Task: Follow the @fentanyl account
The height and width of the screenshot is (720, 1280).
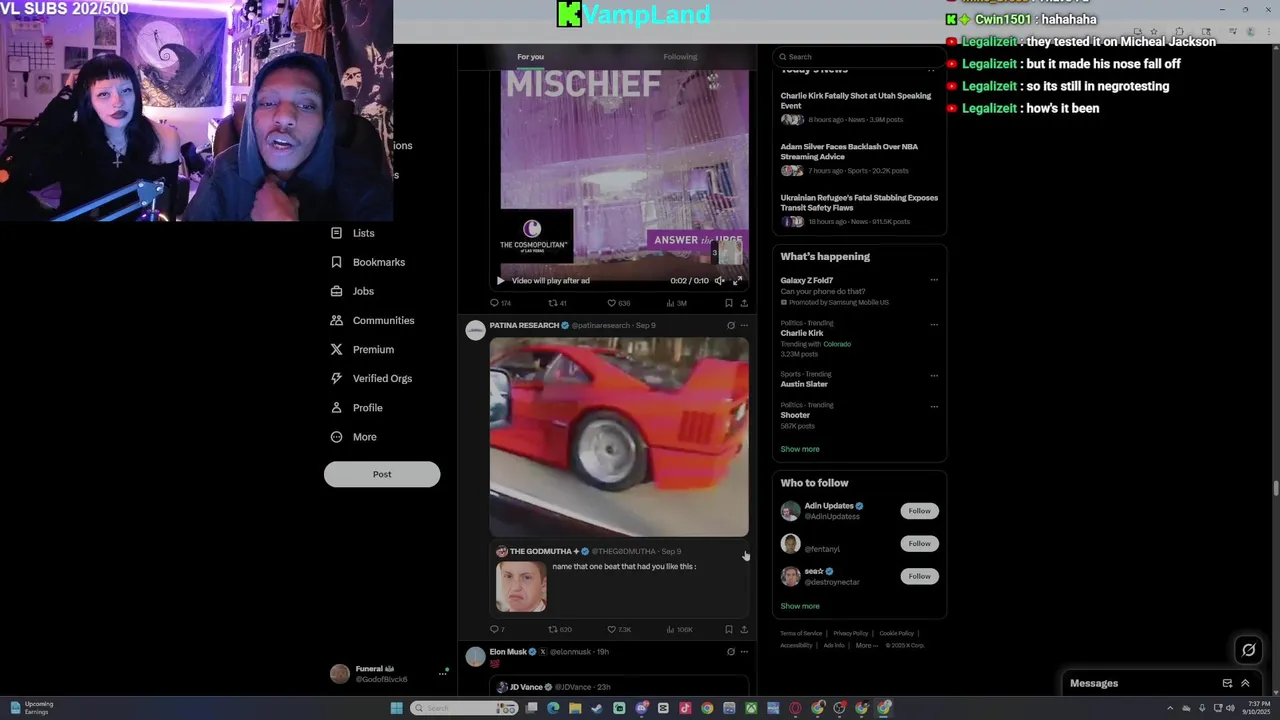Action: 919,543
